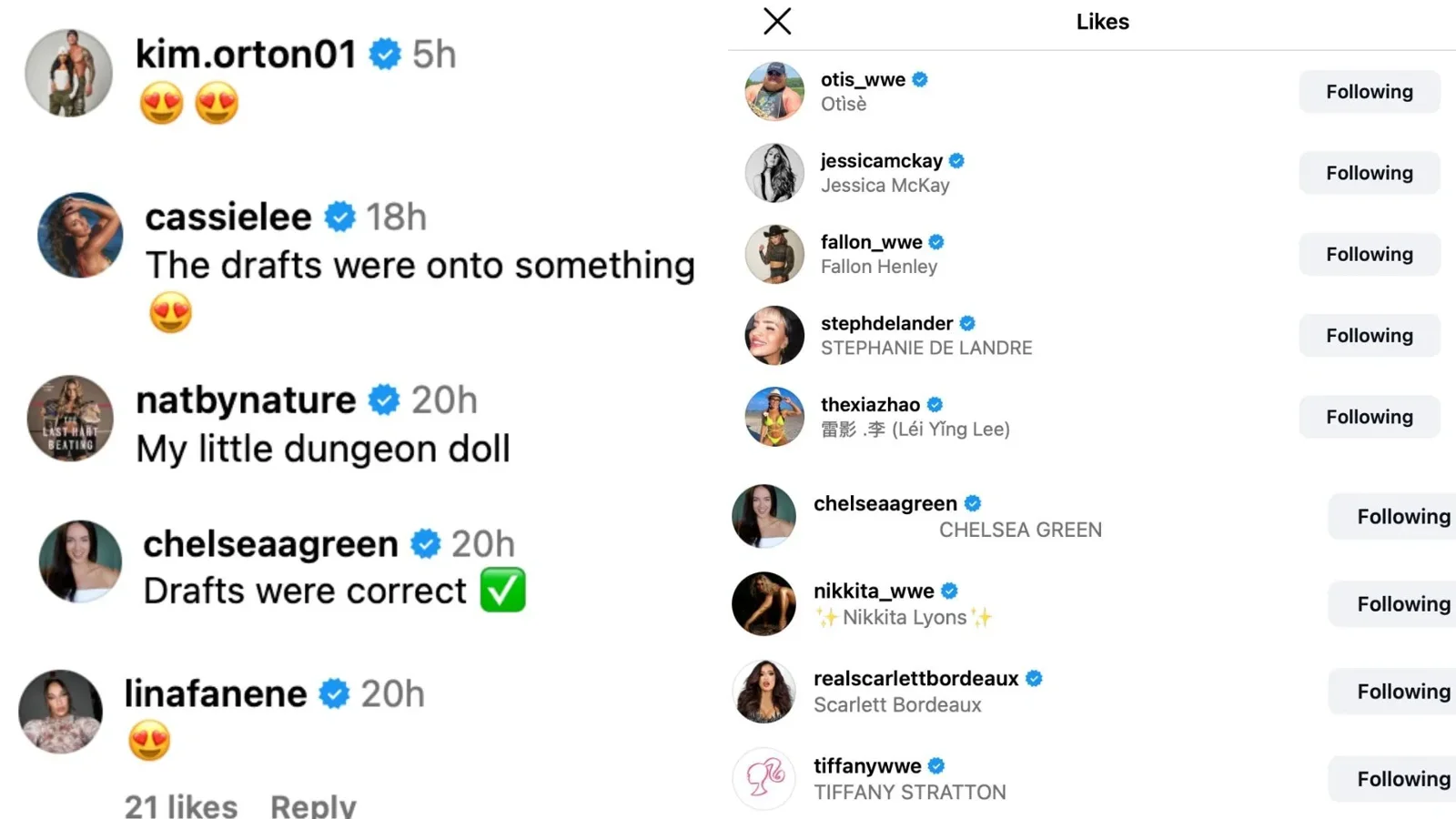Click Following button beside tiffanywwe
Screen dimensions: 1456x819
pyautogui.click(x=1401, y=779)
